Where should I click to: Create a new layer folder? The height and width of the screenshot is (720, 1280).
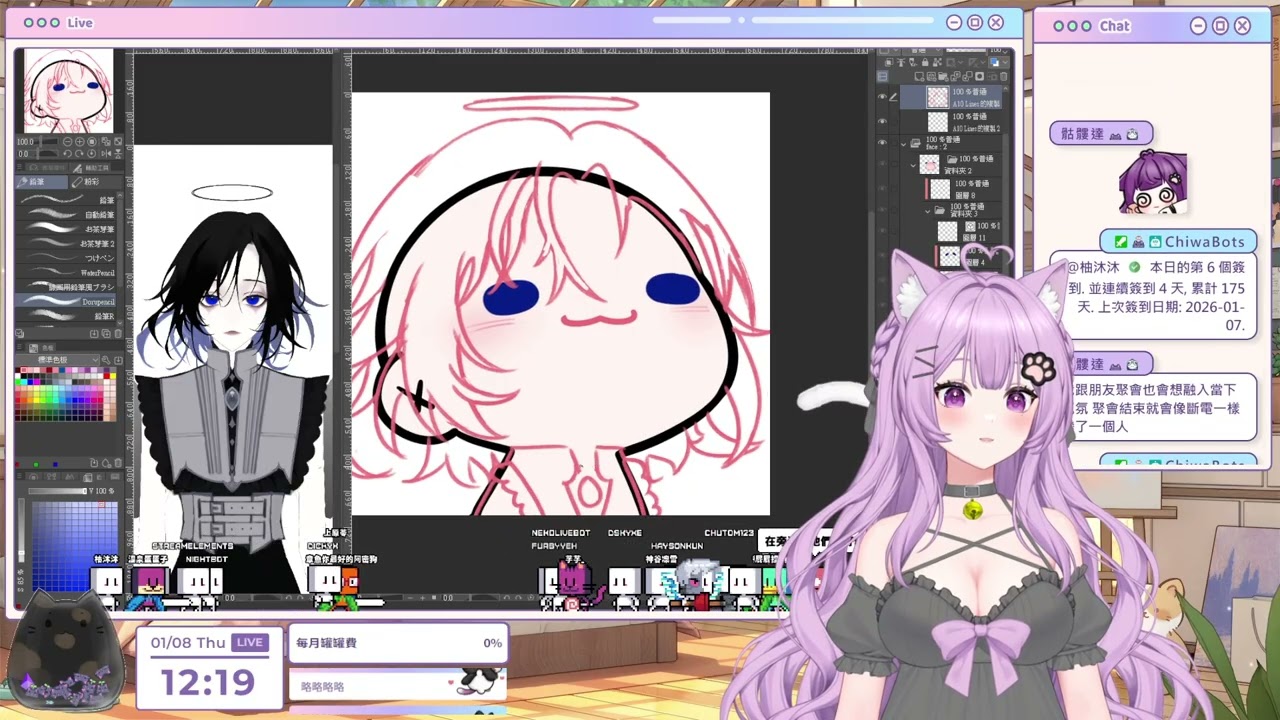pos(943,76)
